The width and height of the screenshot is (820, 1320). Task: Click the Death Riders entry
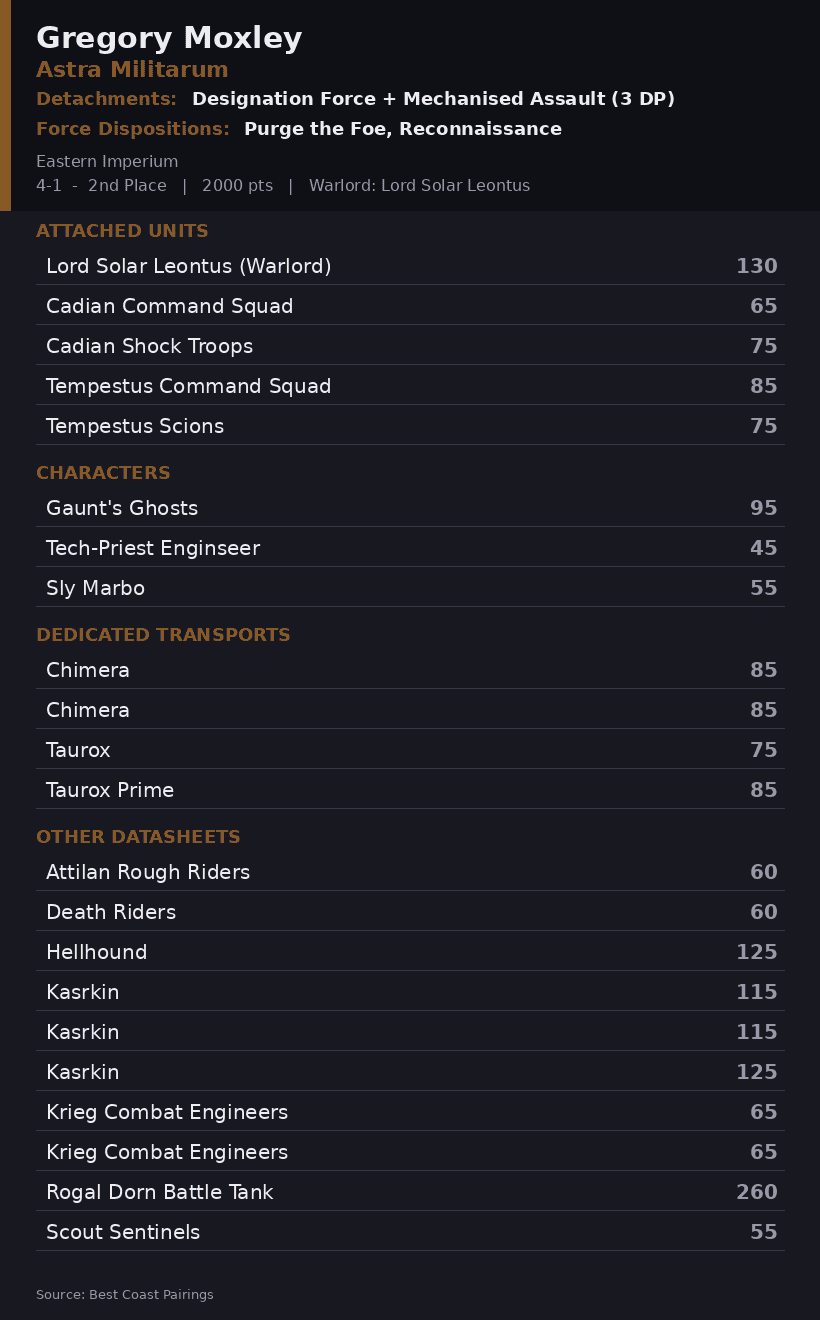410,911
